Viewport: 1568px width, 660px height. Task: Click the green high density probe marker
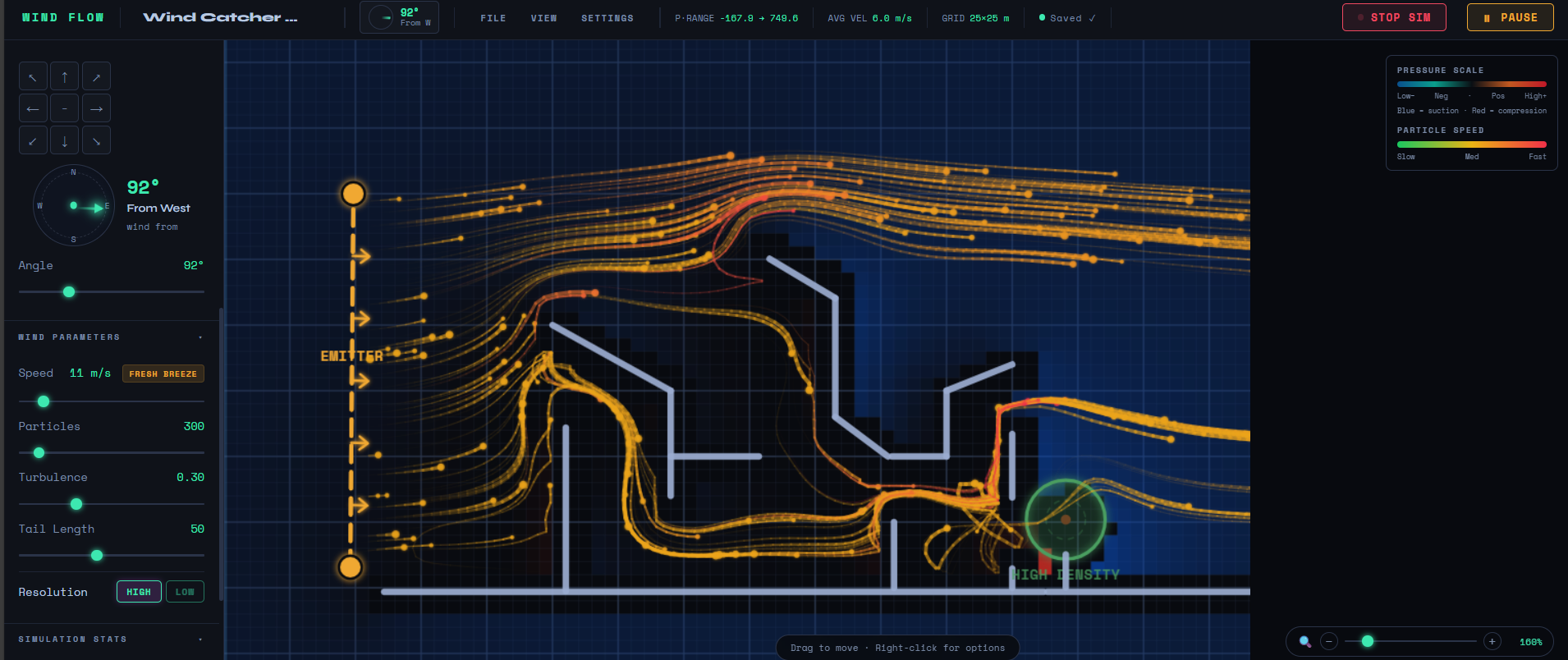coord(1066,520)
